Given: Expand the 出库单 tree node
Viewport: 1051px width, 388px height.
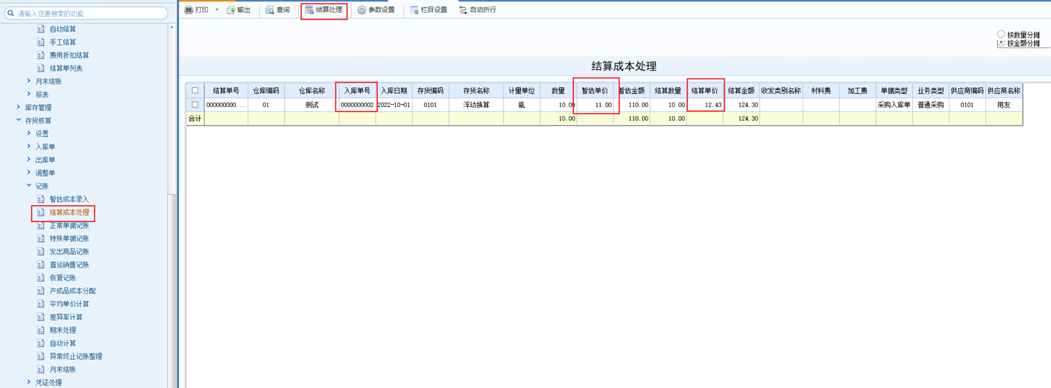Looking at the screenshot, I should tap(29, 159).
